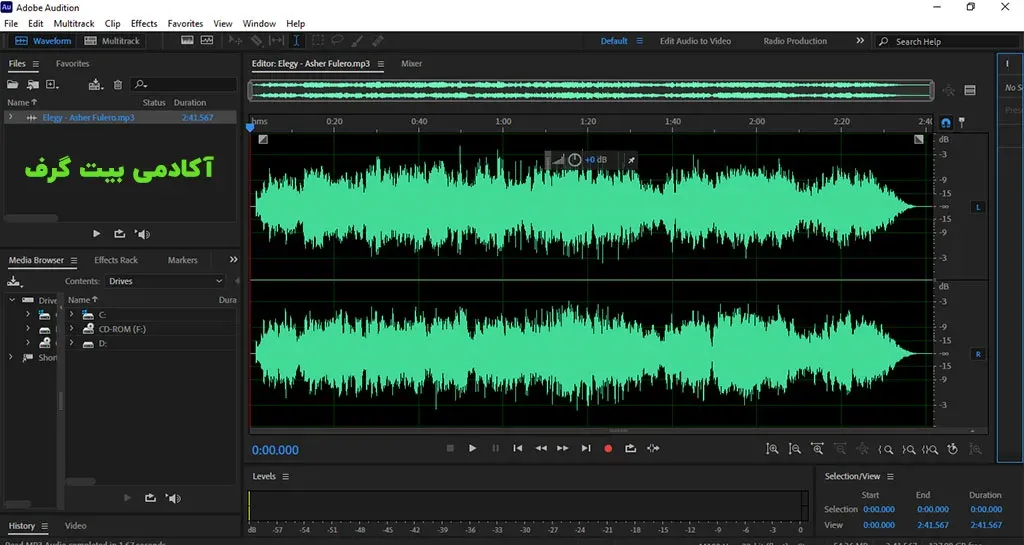1024x545 pixels.
Task: Toggle the right channel R button
Action: pyautogui.click(x=978, y=354)
